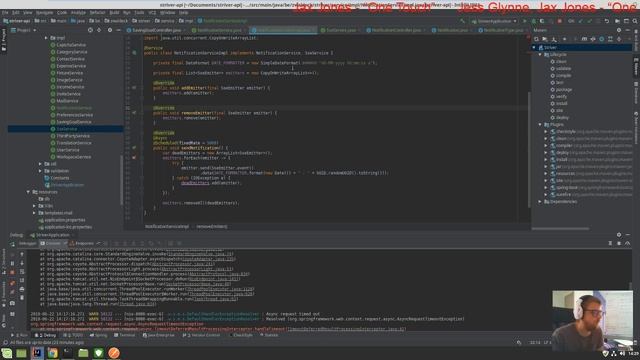Open the VCS menu
This screenshot has height=360, width=640.
click(x=152, y=13)
